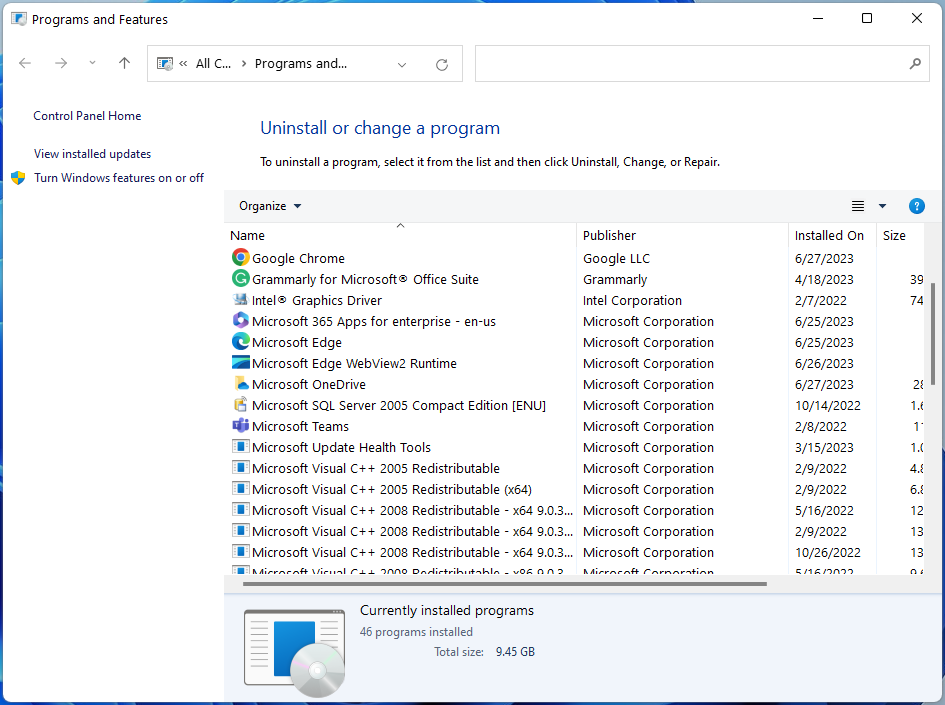Sort by the Installed On column header
945x705 pixels.
pos(832,235)
